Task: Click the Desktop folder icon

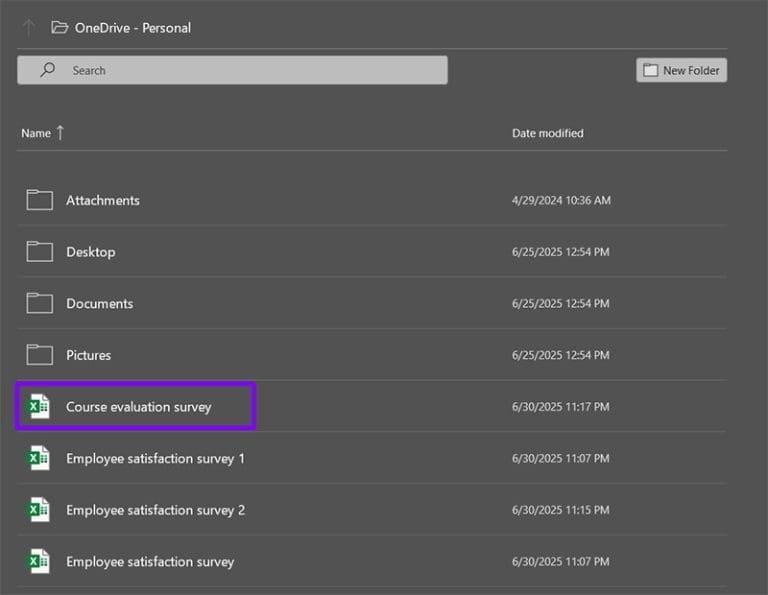Action: pyautogui.click(x=39, y=252)
